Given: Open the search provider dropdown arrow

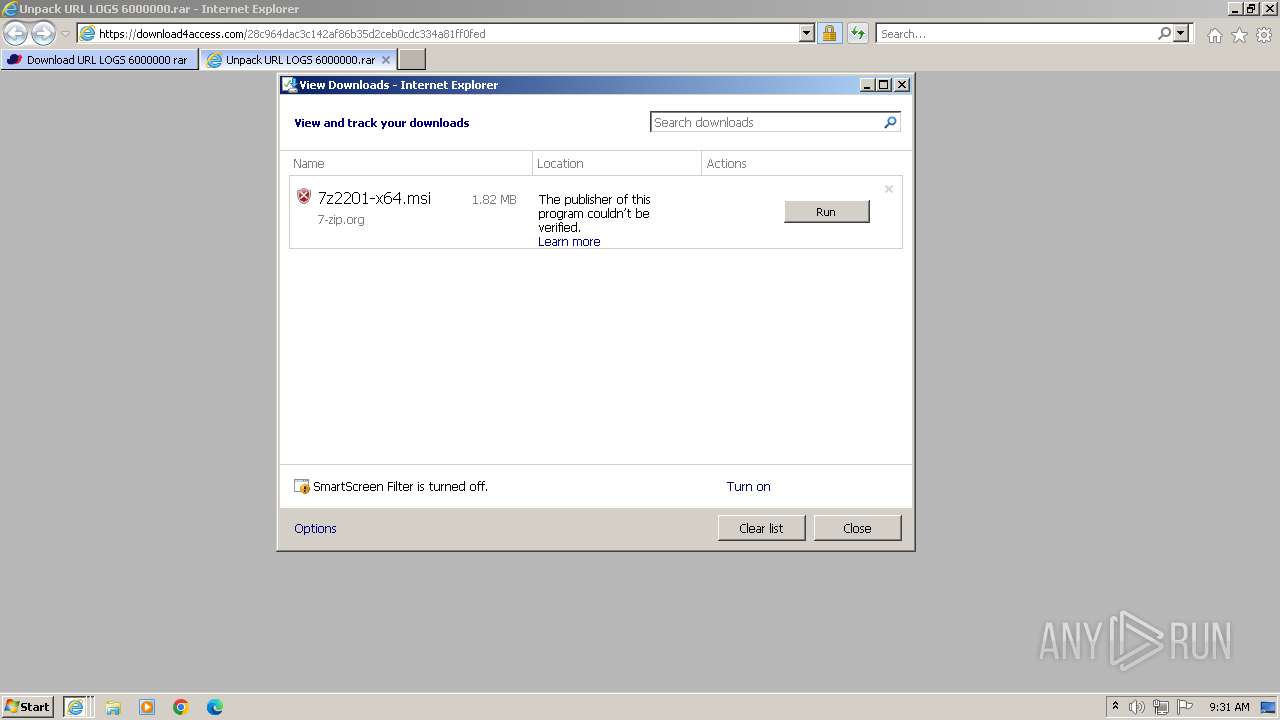Looking at the screenshot, I should (1181, 33).
